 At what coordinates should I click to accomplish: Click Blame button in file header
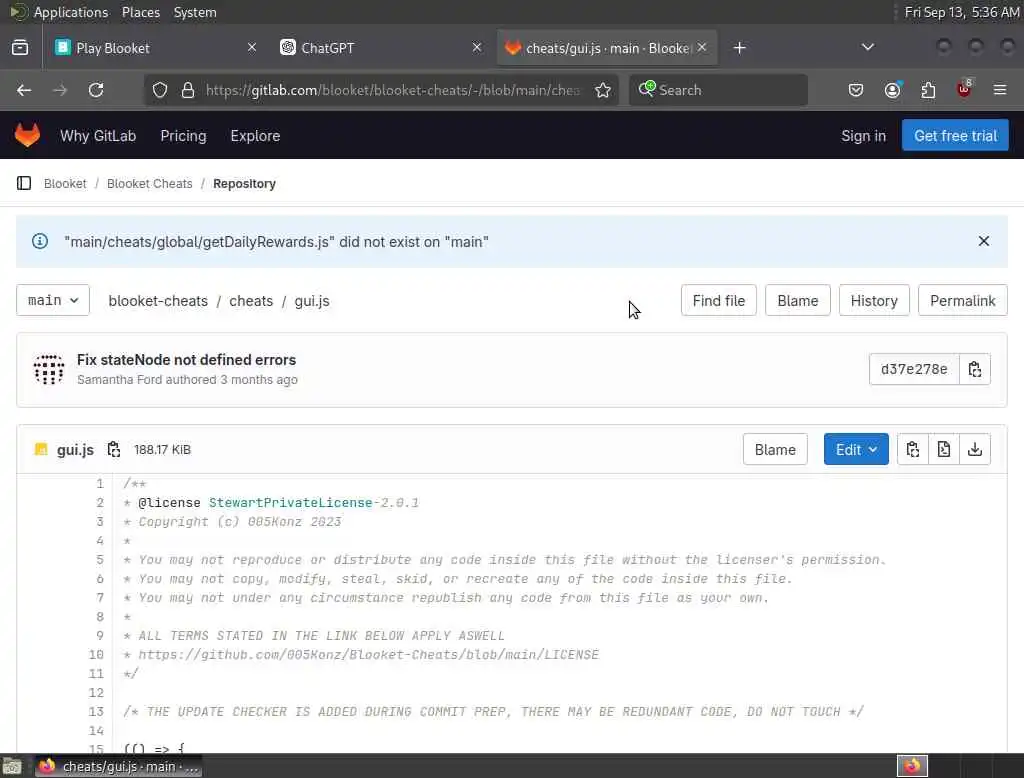[x=775, y=449]
